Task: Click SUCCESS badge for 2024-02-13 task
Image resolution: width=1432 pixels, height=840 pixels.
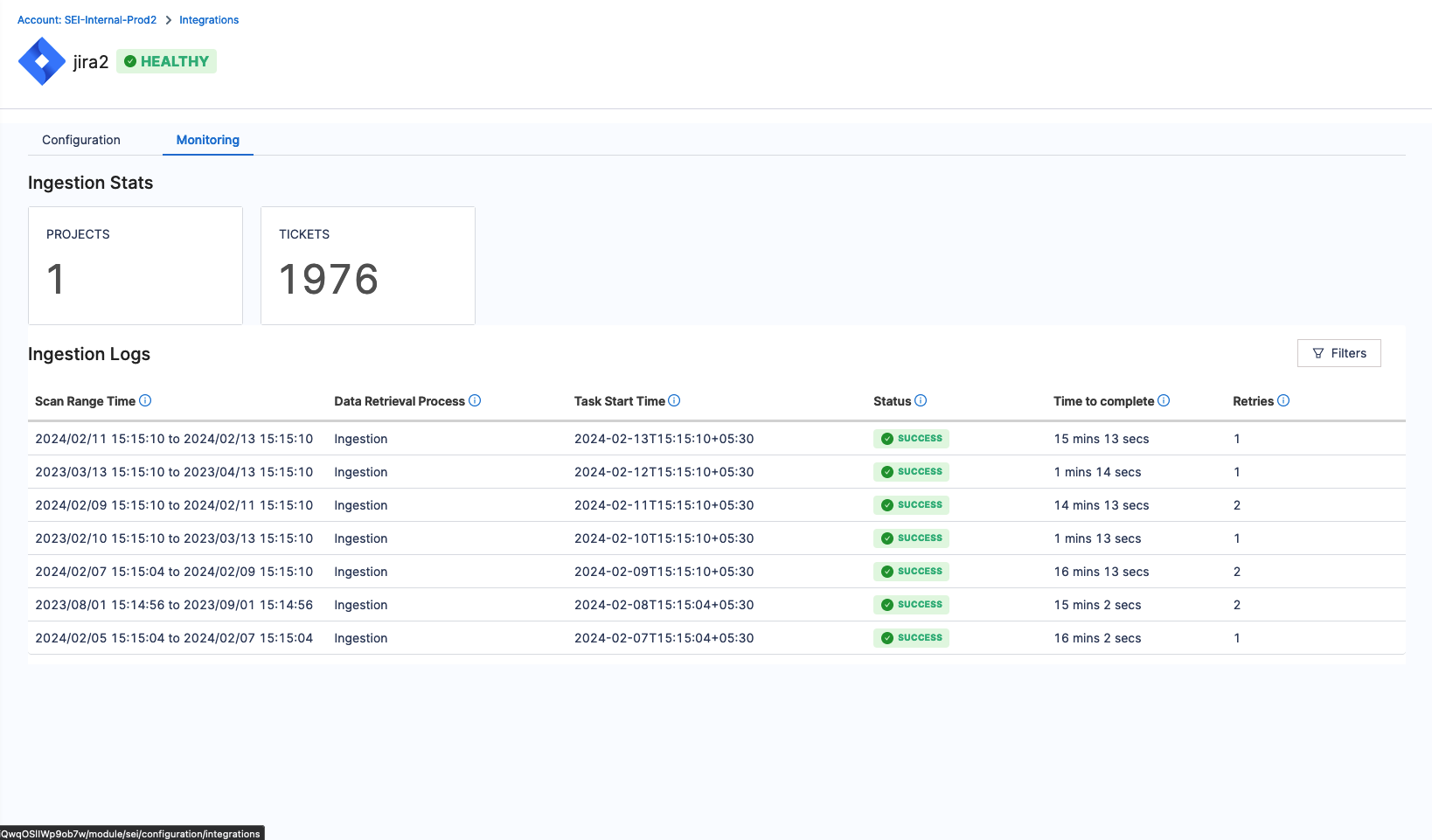Action: pyautogui.click(x=911, y=439)
